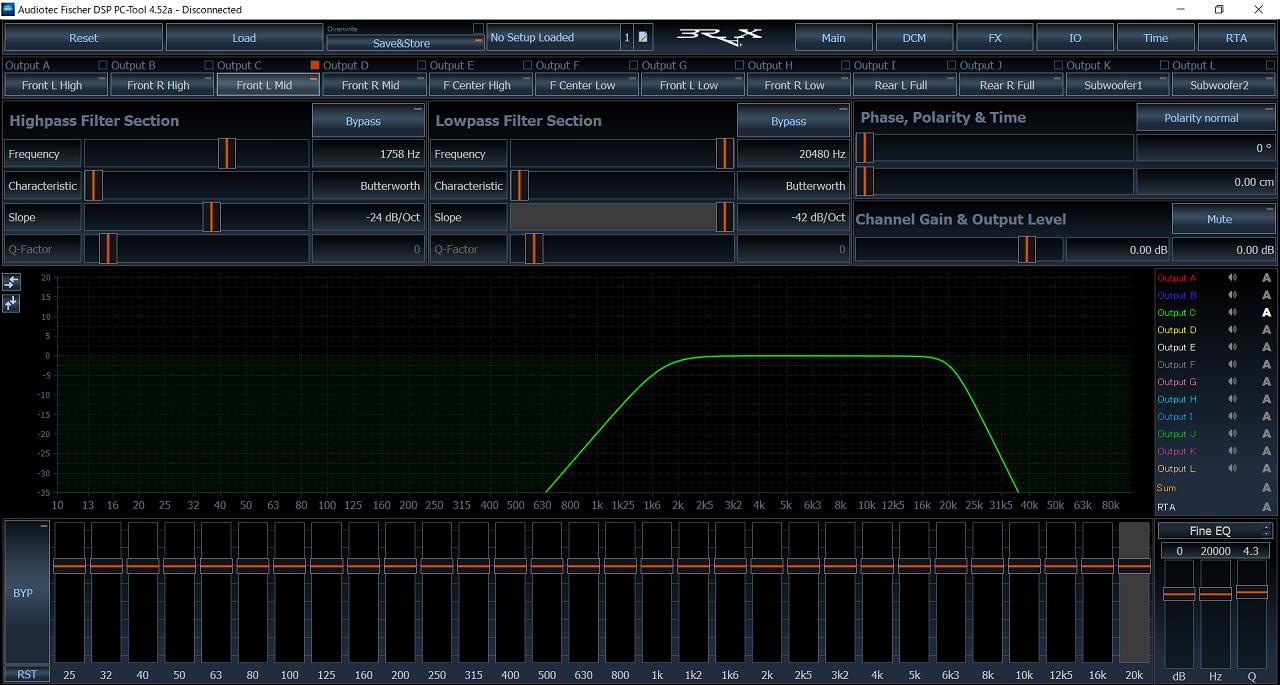Select the Front L High channel
Screen dimensions: 1280x685
[56, 85]
